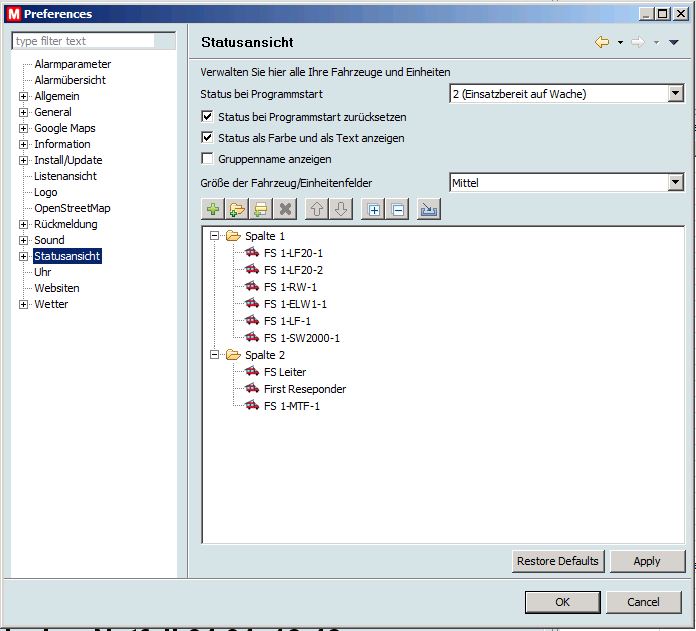Click the delete X toolbar icon
The image size is (696, 631).
click(x=284, y=210)
